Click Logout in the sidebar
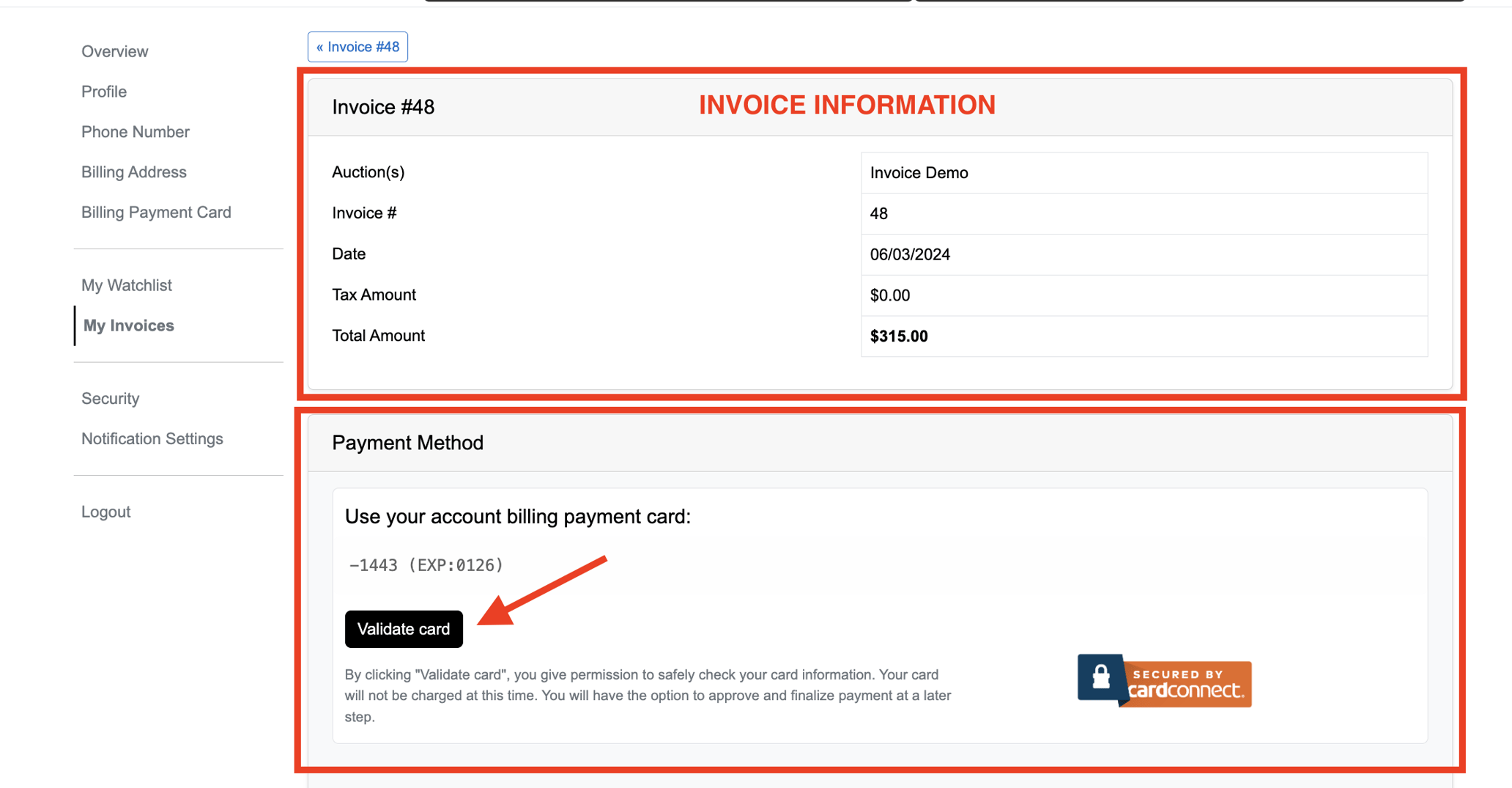The width and height of the screenshot is (1512, 788). [105, 511]
